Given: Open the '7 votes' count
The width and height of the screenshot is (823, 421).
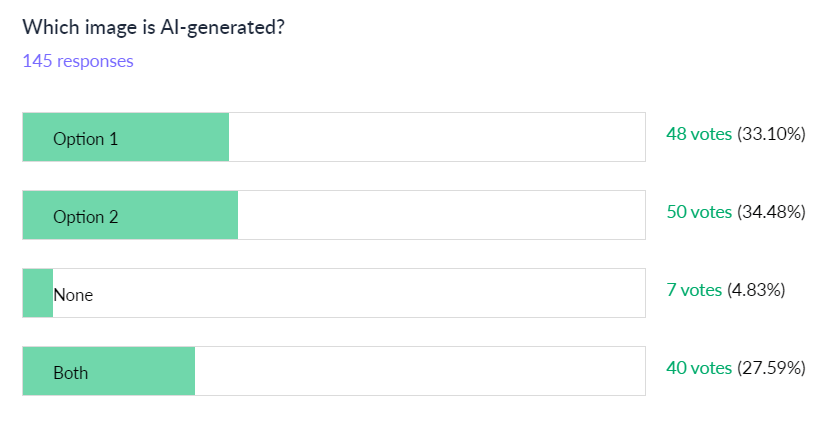Looking at the screenshot, I should [694, 290].
